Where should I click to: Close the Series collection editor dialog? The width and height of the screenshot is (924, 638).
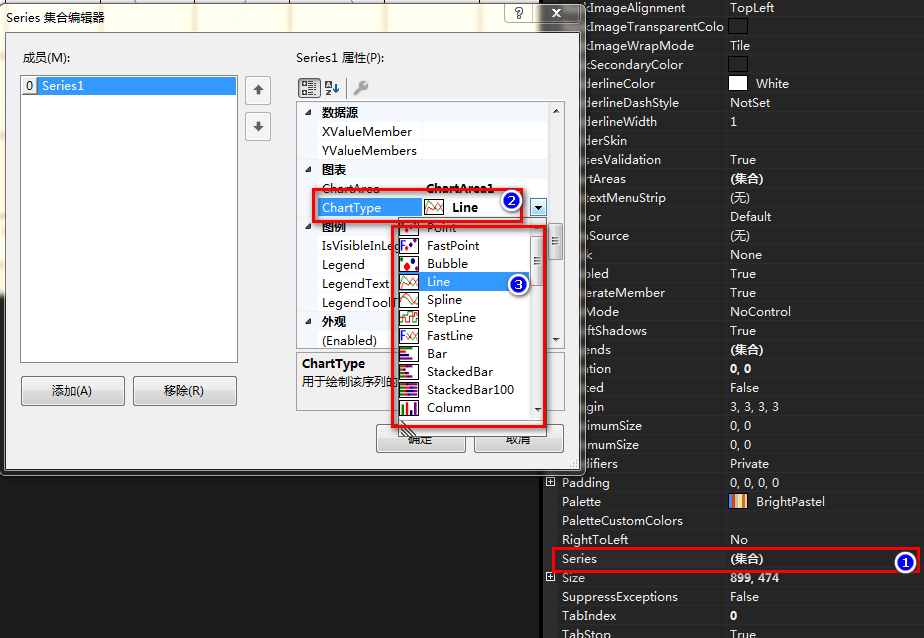(556, 13)
